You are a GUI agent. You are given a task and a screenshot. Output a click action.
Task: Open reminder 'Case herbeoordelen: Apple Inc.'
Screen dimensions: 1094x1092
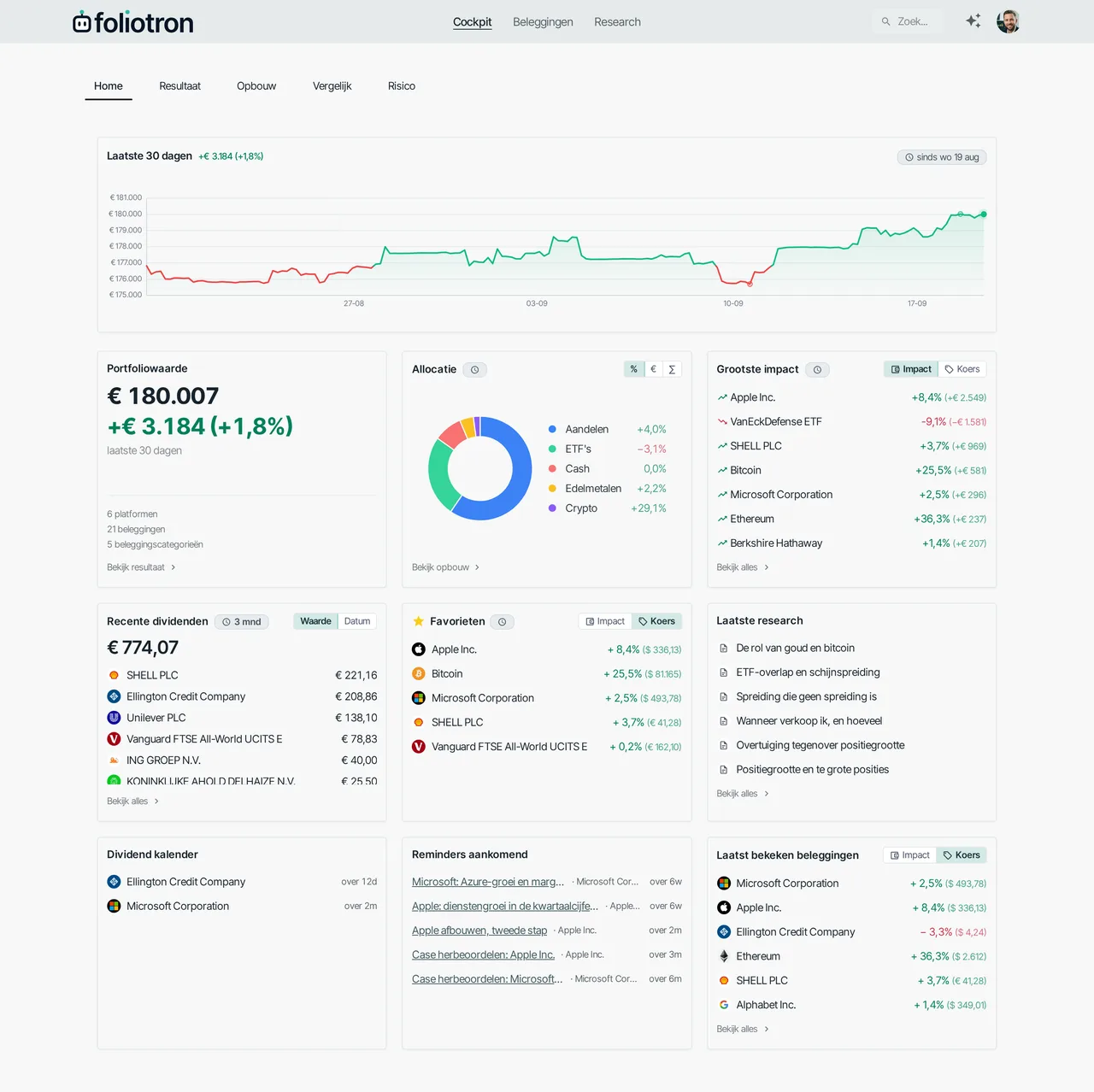coord(484,954)
